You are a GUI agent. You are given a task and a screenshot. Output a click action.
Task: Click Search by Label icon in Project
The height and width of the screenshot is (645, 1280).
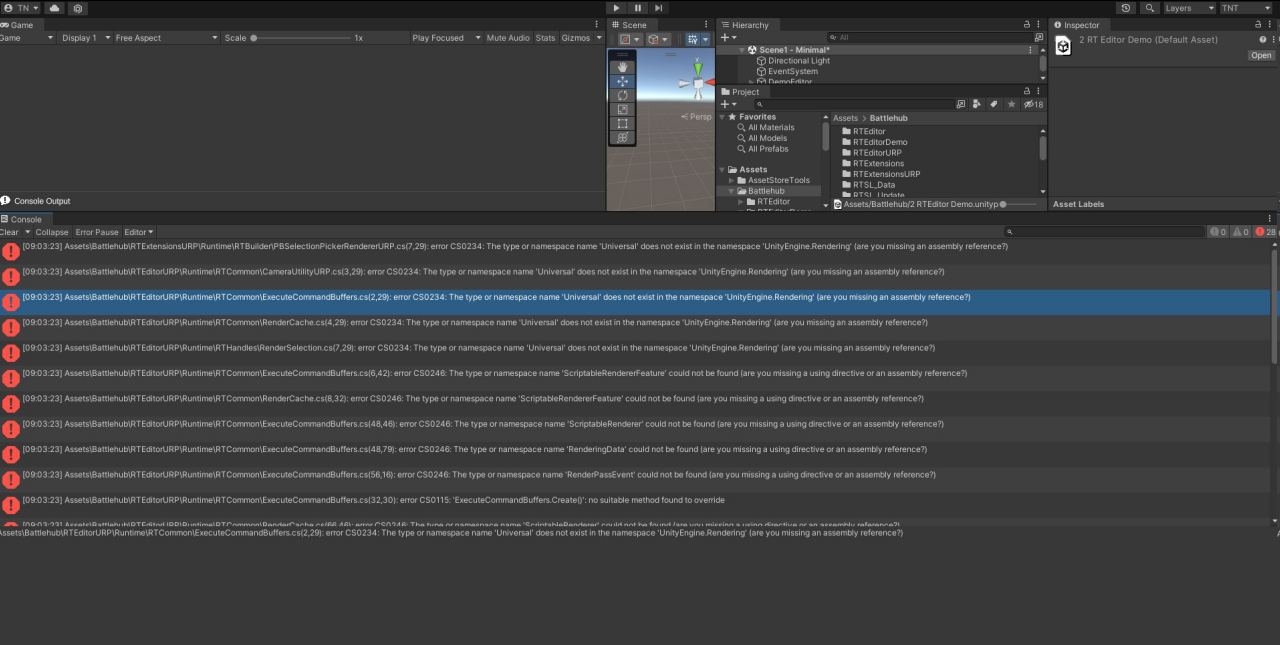click(x=994, y=104)
